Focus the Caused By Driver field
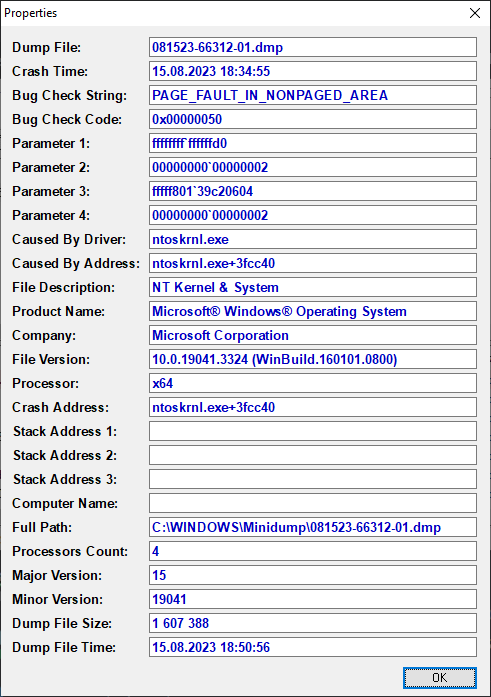The height and width of the screenshot is (697, 491). pyautogui.click(x=313, y=239)
